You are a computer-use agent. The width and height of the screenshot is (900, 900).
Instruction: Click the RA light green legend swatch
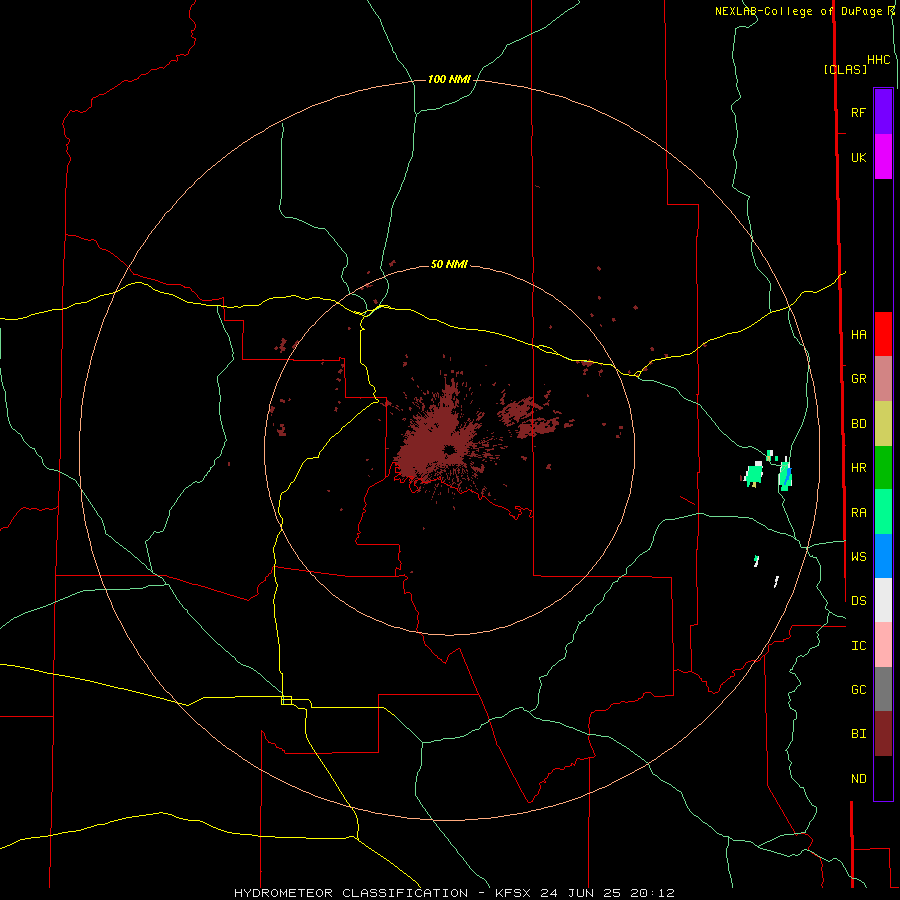[x=883, y=512]
